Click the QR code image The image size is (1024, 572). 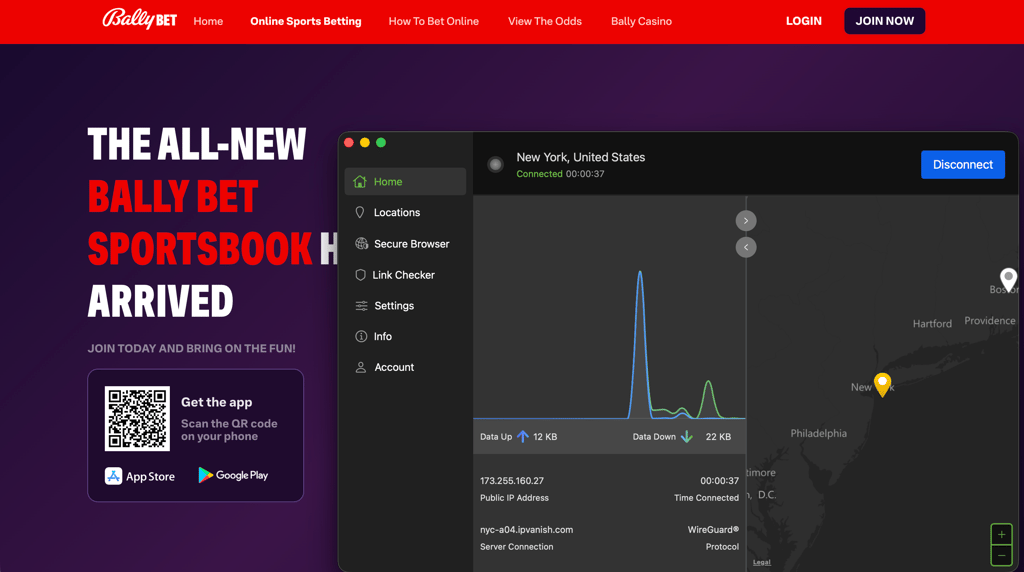click(x=137, y=419)
